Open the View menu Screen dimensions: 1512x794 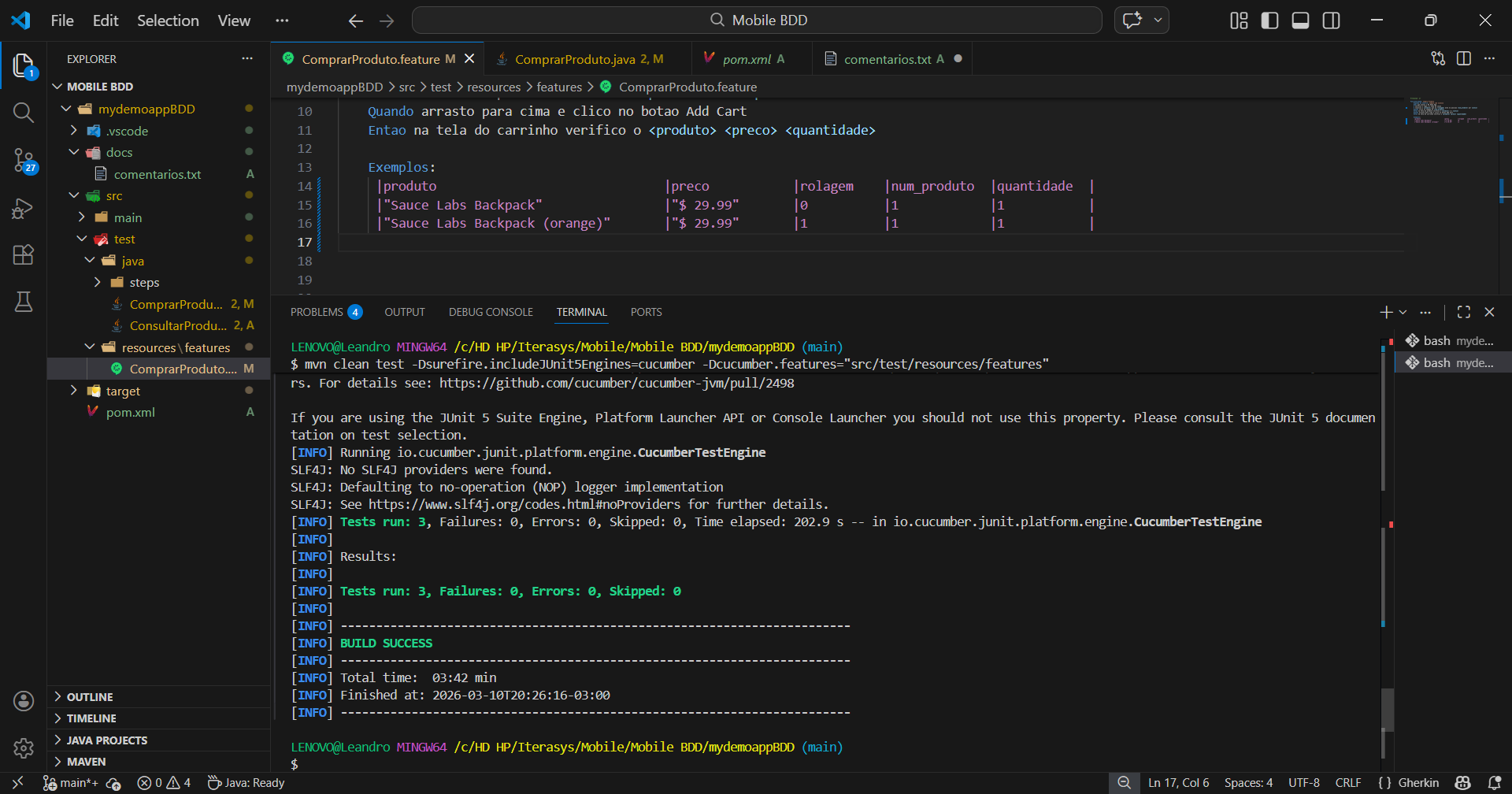[x=234, y=20]
